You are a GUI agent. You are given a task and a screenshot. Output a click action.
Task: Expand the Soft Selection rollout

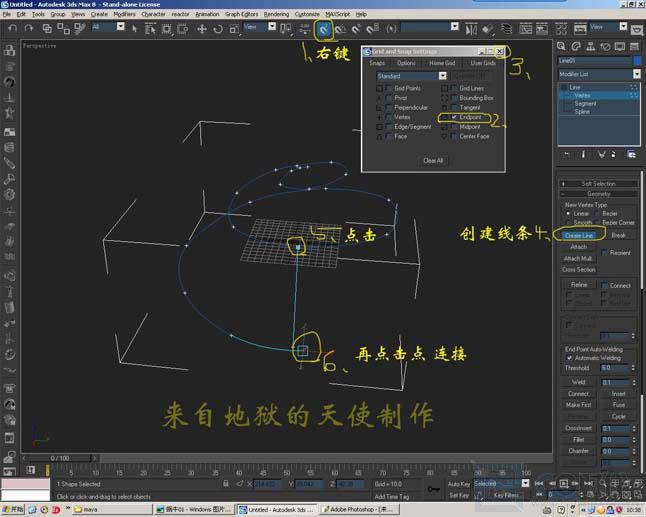click(x=598, y=184)
